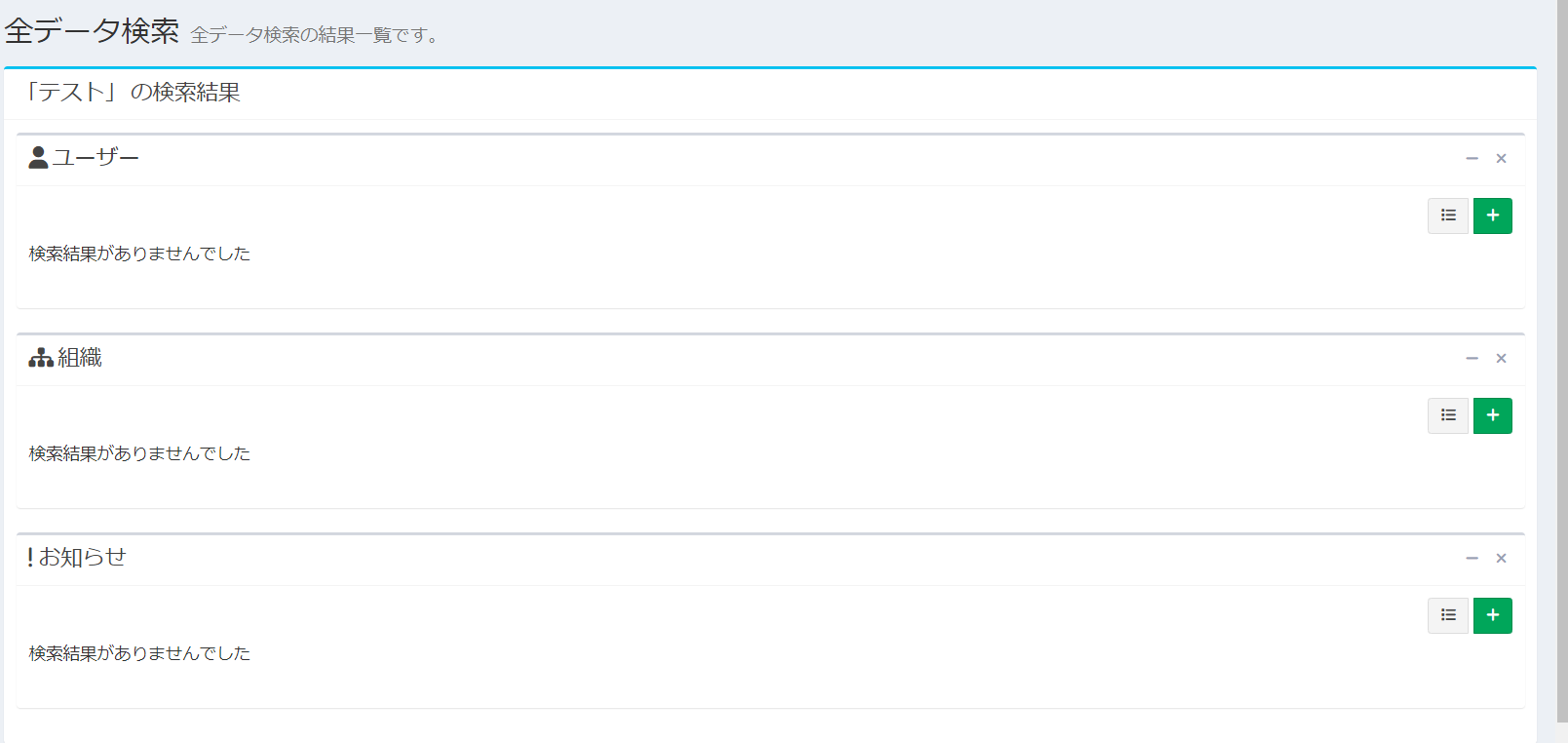Collapse the 組織 panel
This screenshot has height=743, width=1568.
tap(1472, 359)
